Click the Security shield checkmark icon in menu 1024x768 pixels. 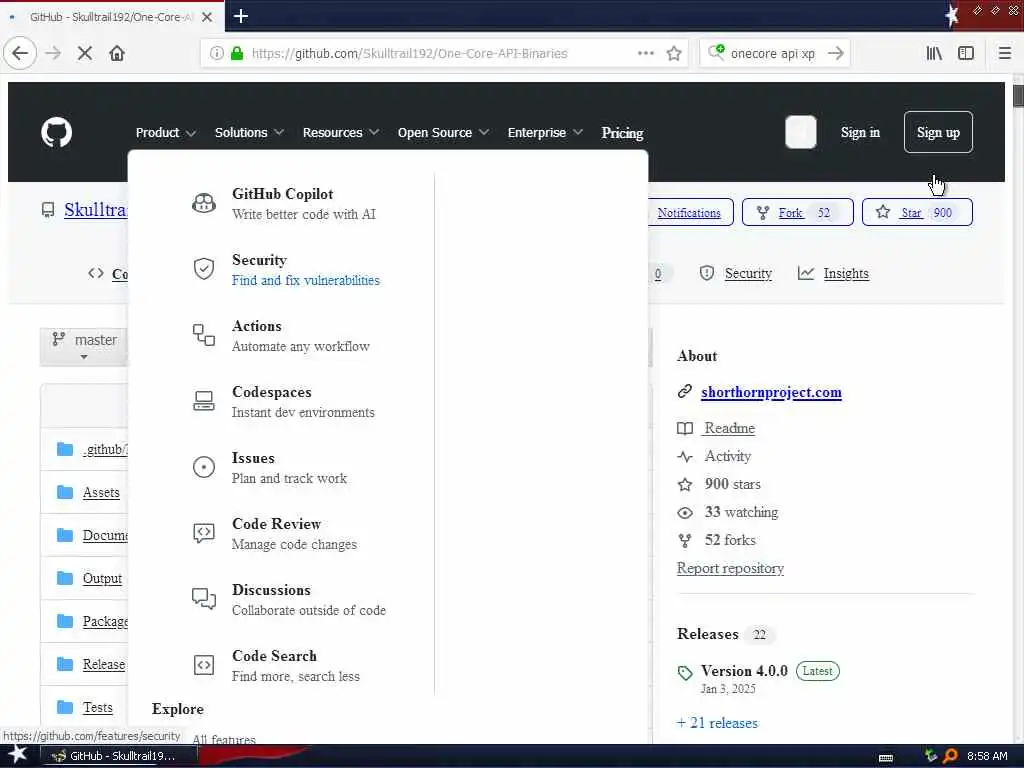(x=204, y=268)
